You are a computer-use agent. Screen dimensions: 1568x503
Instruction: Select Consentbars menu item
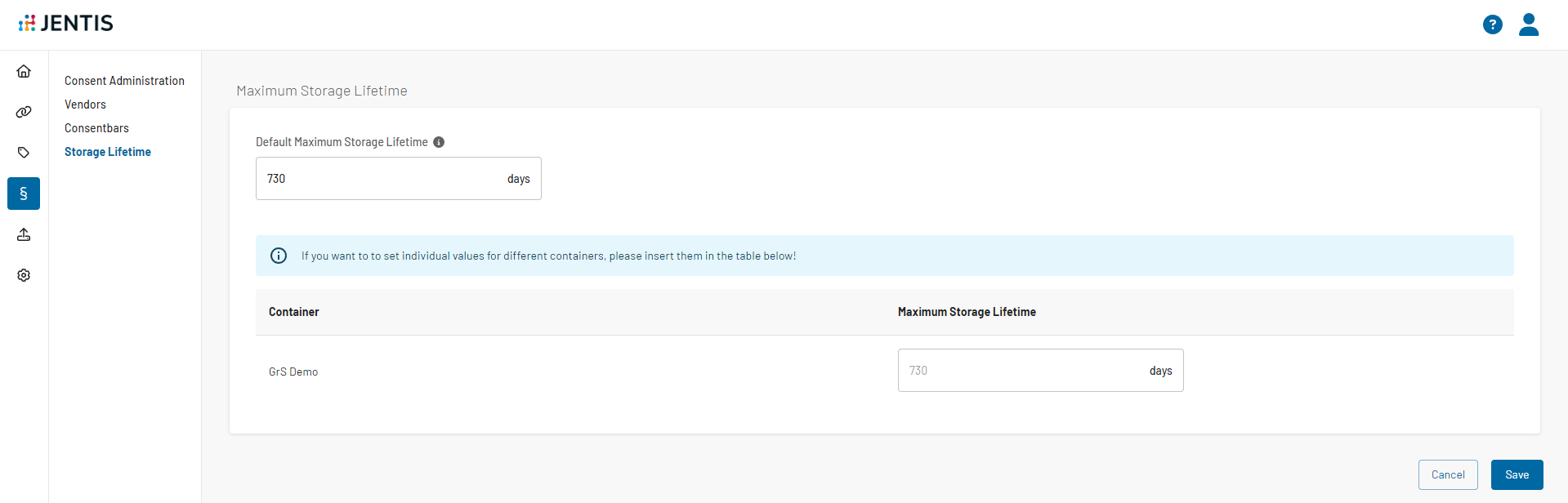(x=96, y=128)
